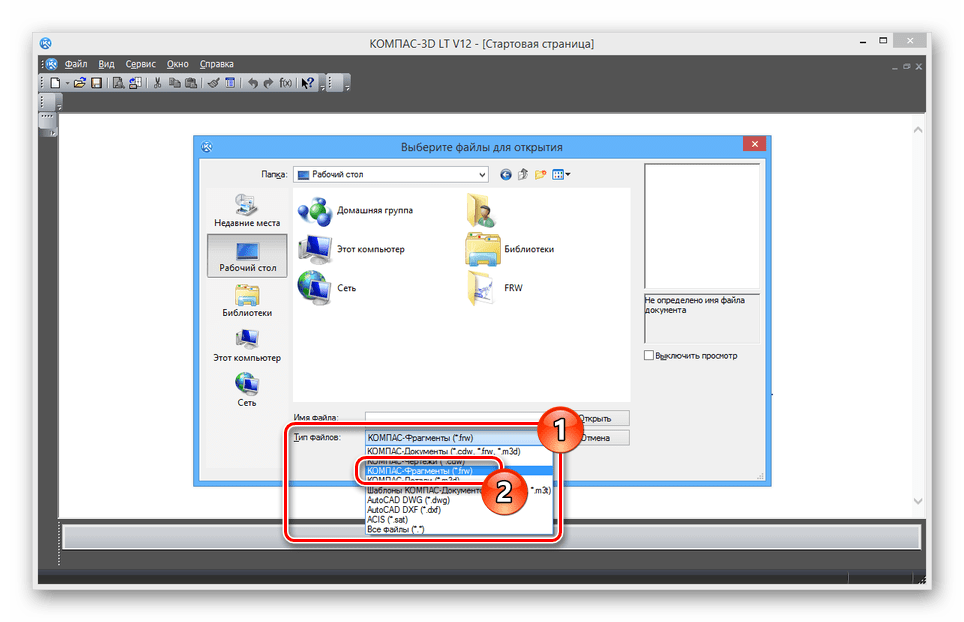Select the user folder icon in file list
Viewport: 964px width, 622px height.
click(x=481, y=210)
